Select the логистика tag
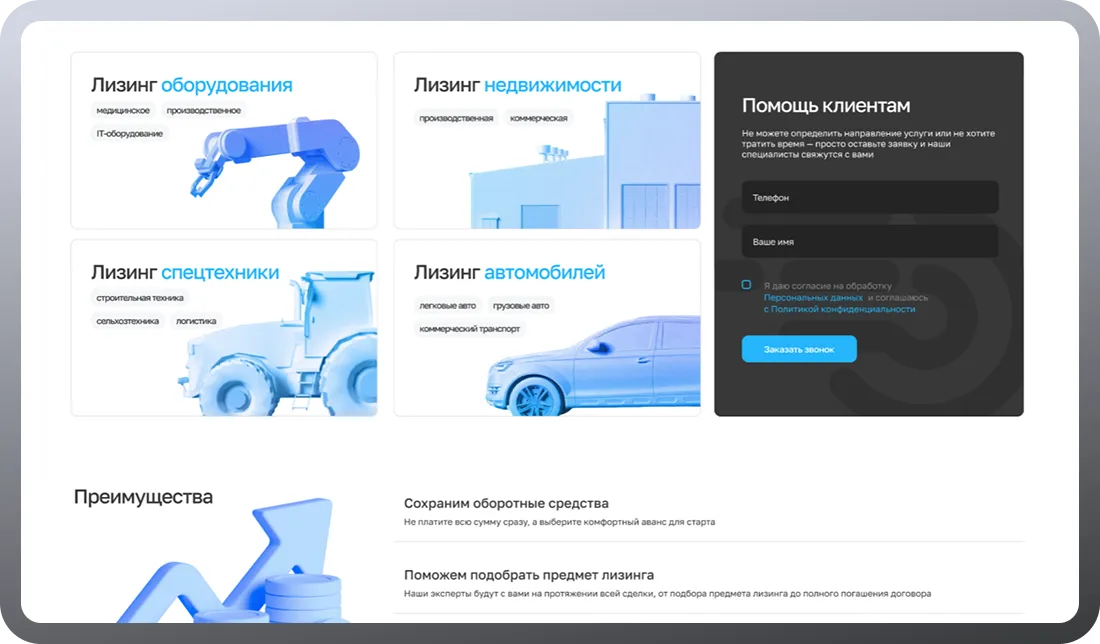Screen dimensions: 1100x644 pyautogui.click(x=196, y=321)
